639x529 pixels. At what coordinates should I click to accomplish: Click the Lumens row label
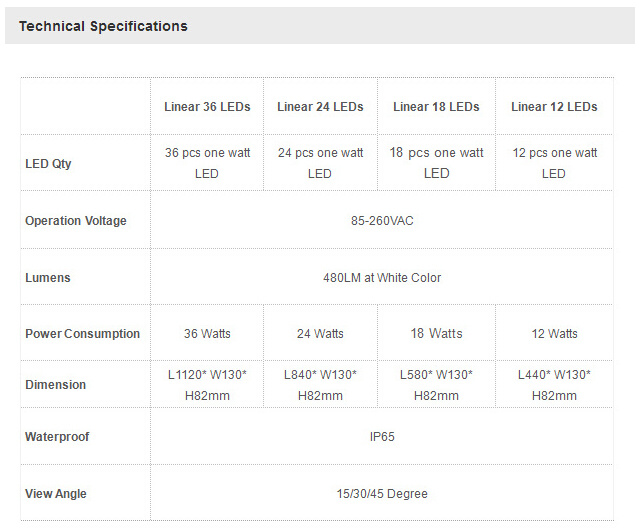point(48,277)
